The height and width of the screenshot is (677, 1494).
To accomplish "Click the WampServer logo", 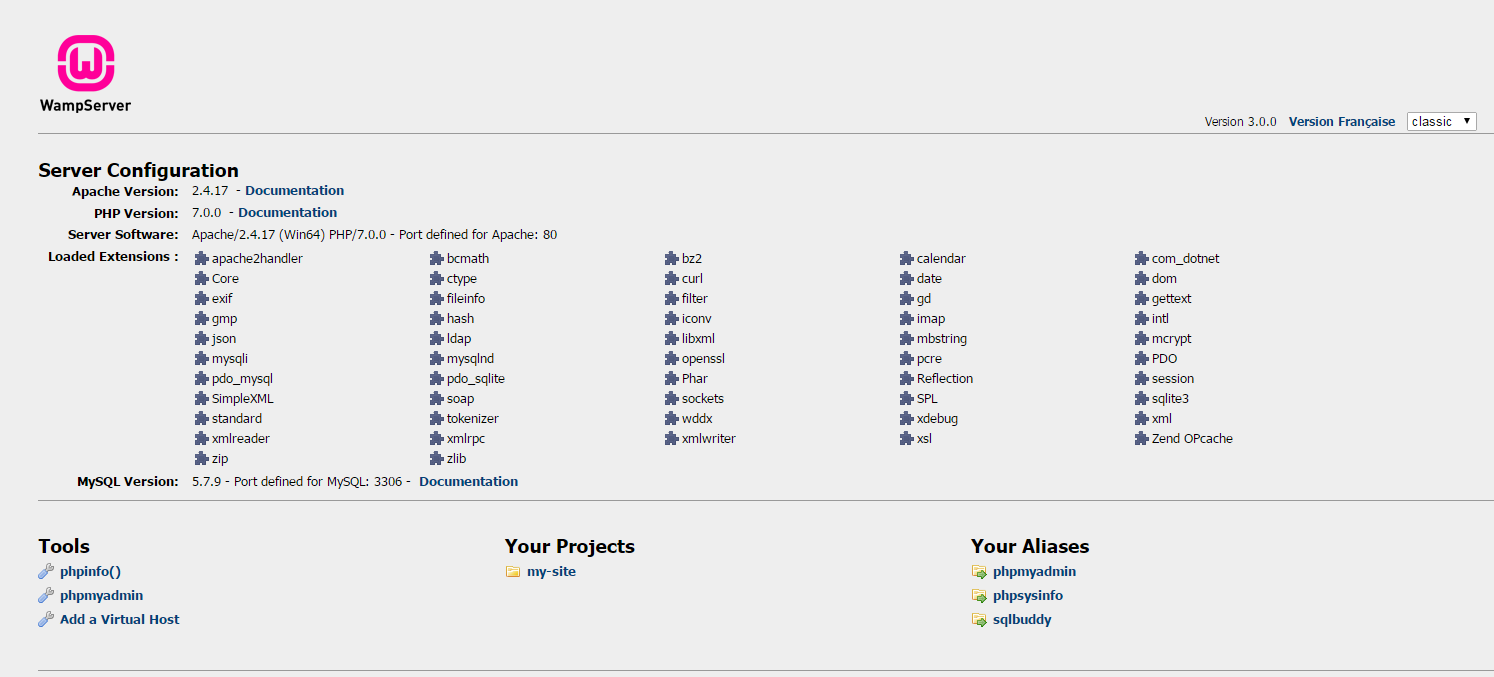I will point(85,73).
